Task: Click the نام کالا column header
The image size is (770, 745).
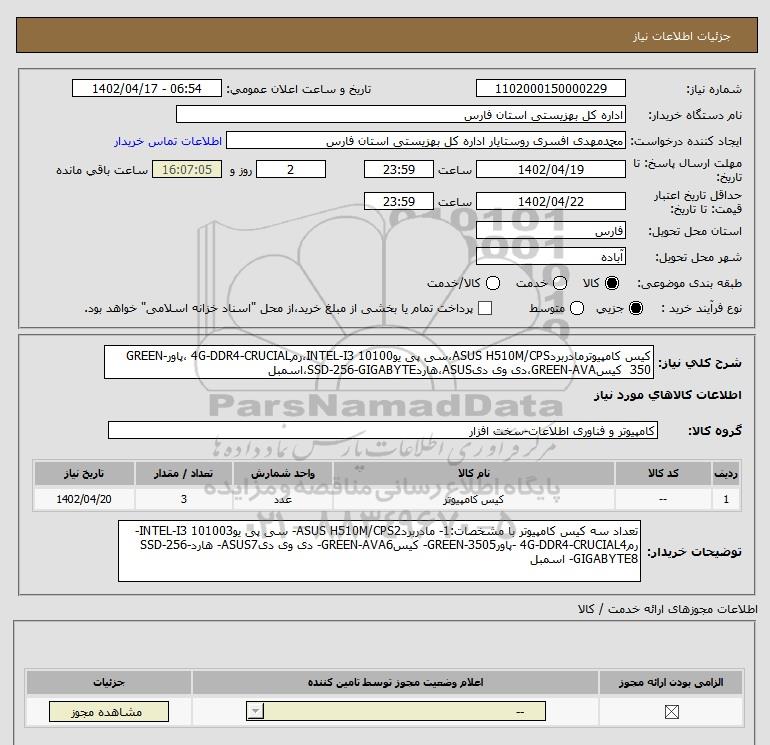Action: point(474,473)
